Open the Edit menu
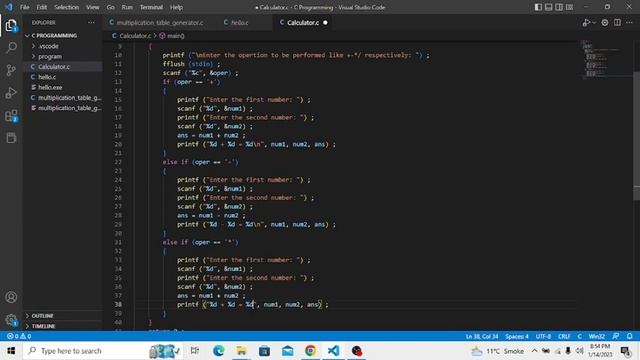640x360 pixels. pyautogui.click(x=42, y=7)
